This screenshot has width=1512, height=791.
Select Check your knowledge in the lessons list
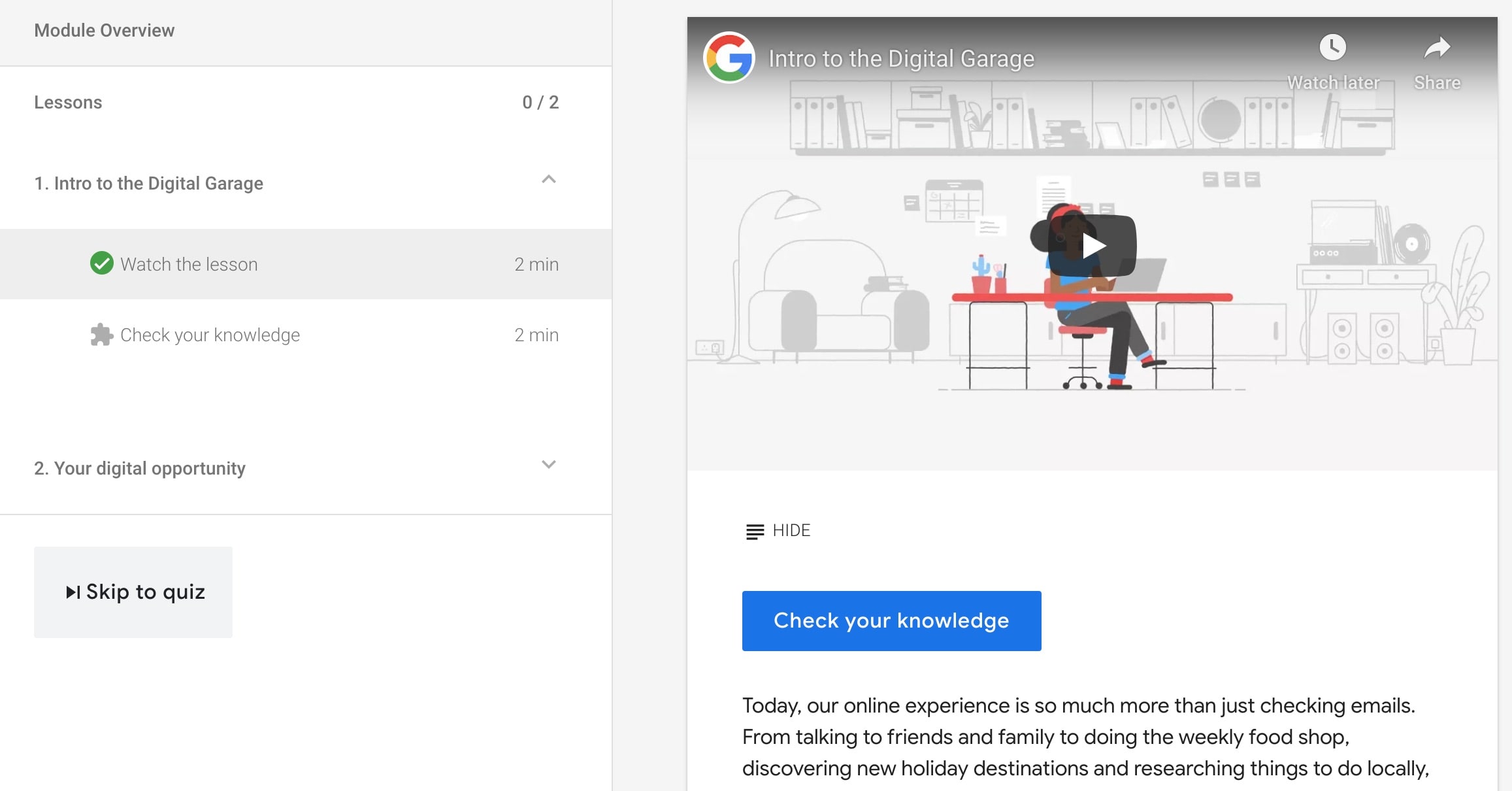coord(210,335)
